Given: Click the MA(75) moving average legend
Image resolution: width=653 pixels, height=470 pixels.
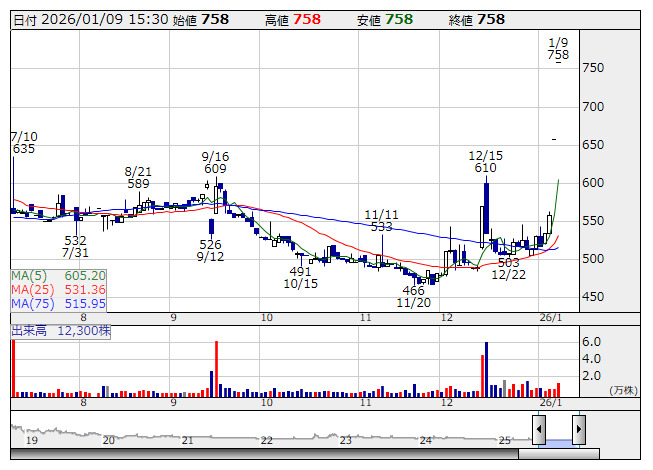Looking at the screenshot, I should (x=58, y=303).
